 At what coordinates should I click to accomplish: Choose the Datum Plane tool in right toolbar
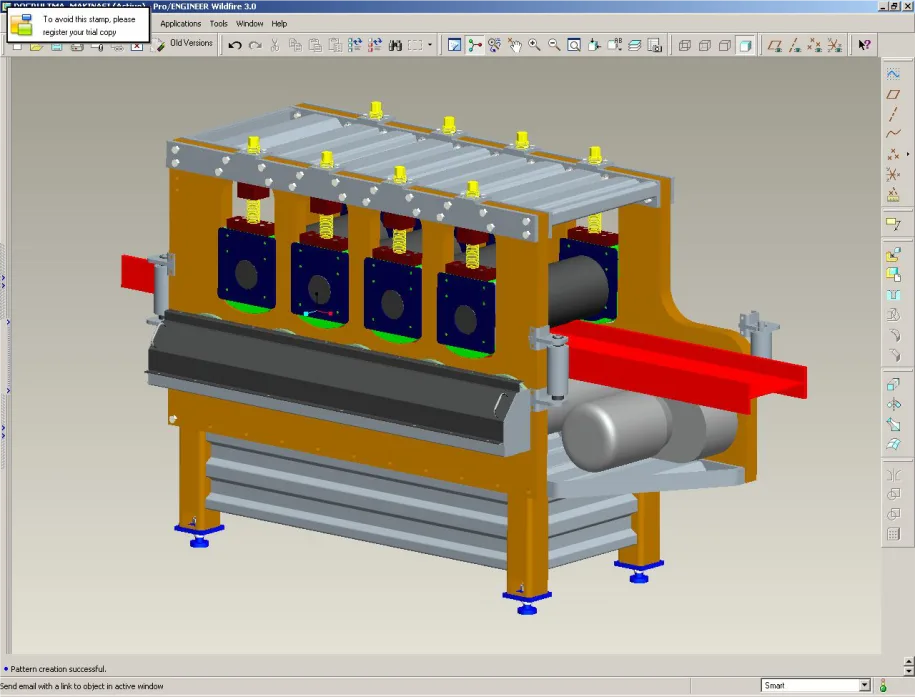[x=893, y=94]
